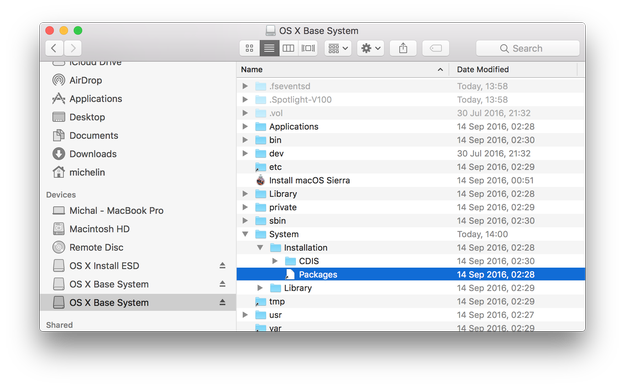Switch to icon view
Screen dimensions: 625x388
250,48
